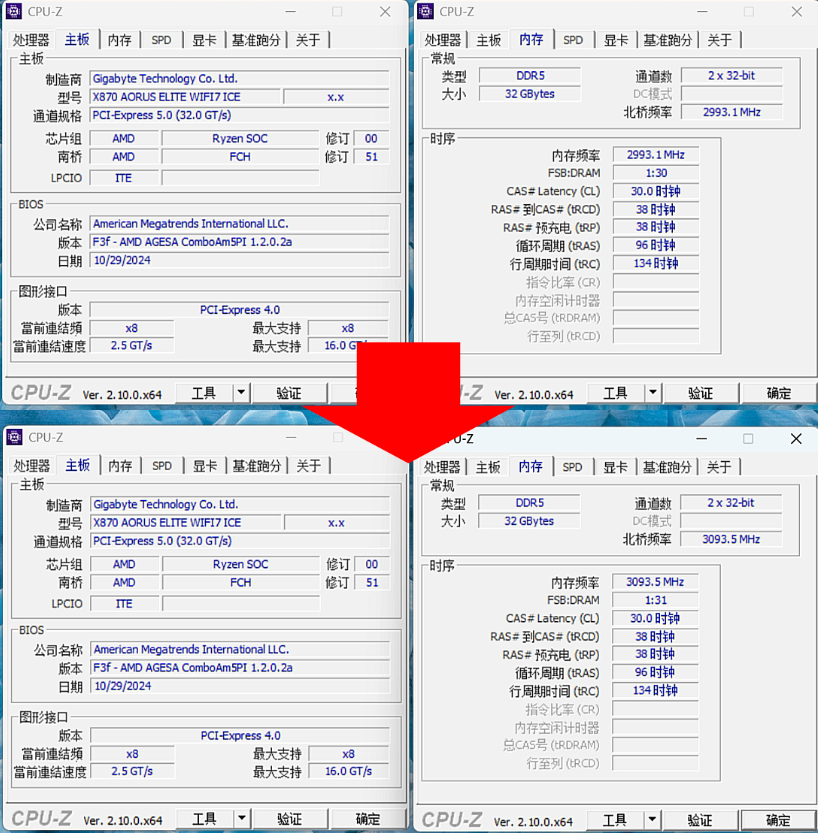Expand 工具 dropdown arrow in upper memory window

pos(653,393)
